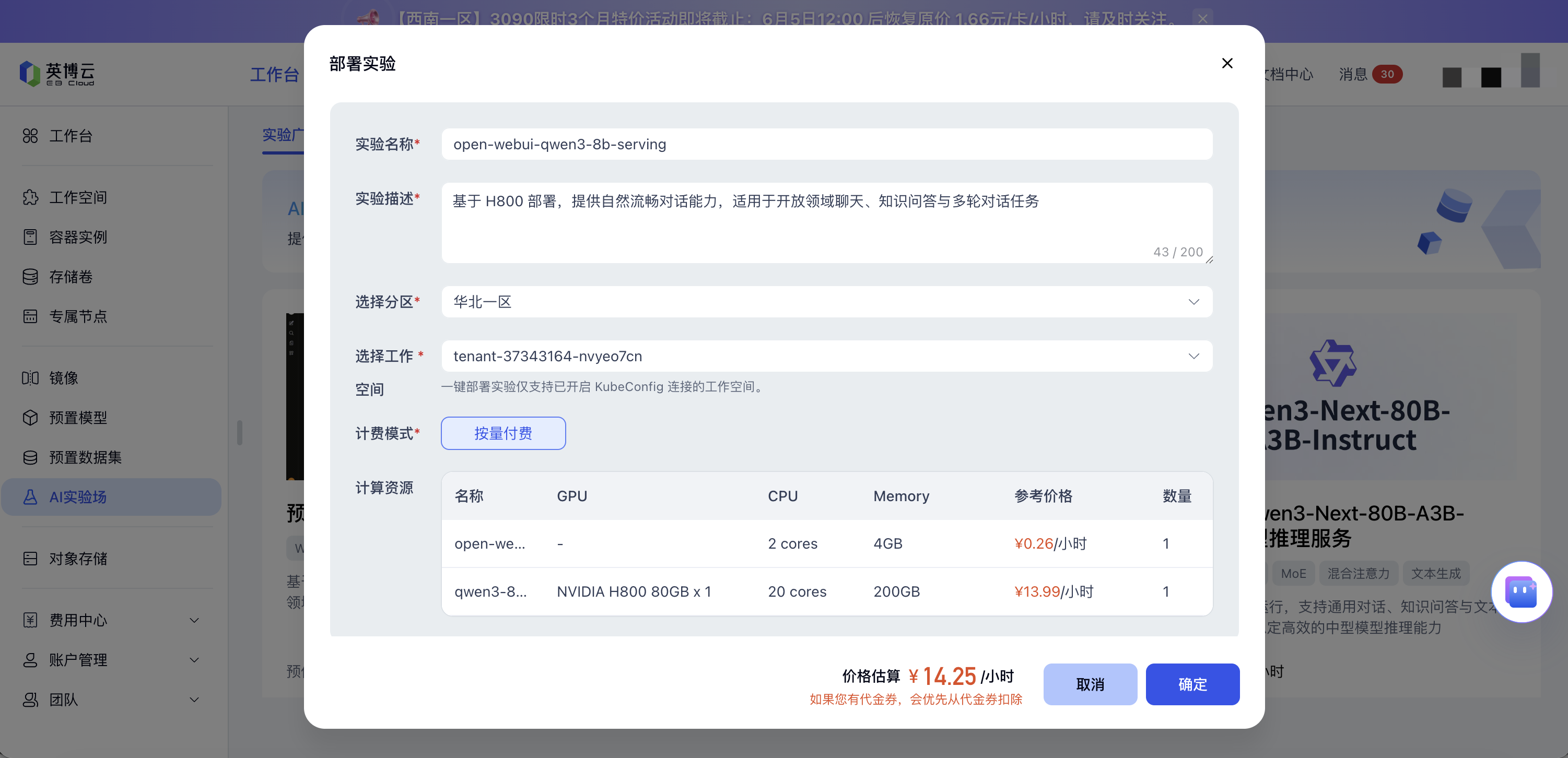
Task: Click the 英博云 logo
Action: [57, 74]
